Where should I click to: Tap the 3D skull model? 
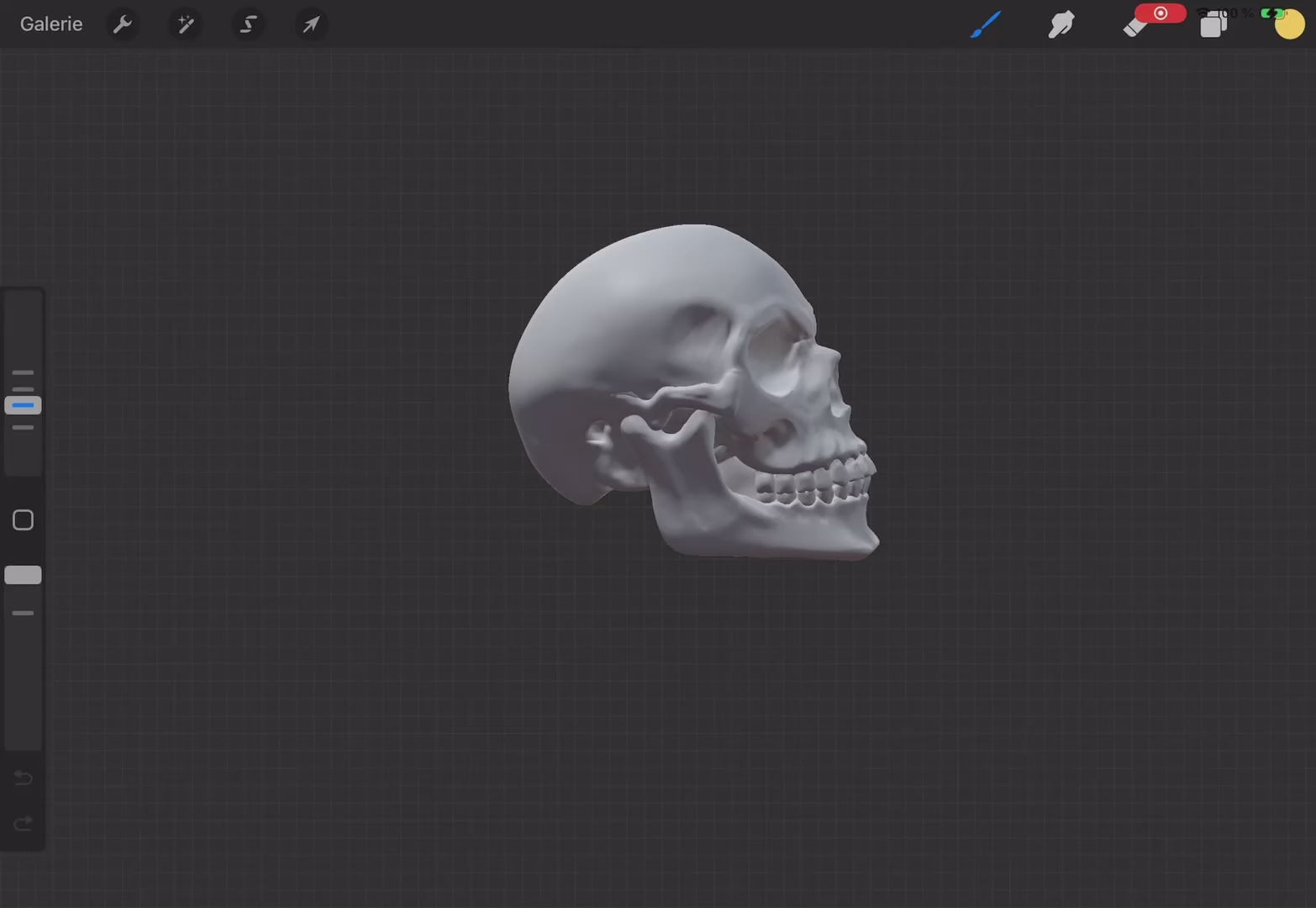[694, 391]
